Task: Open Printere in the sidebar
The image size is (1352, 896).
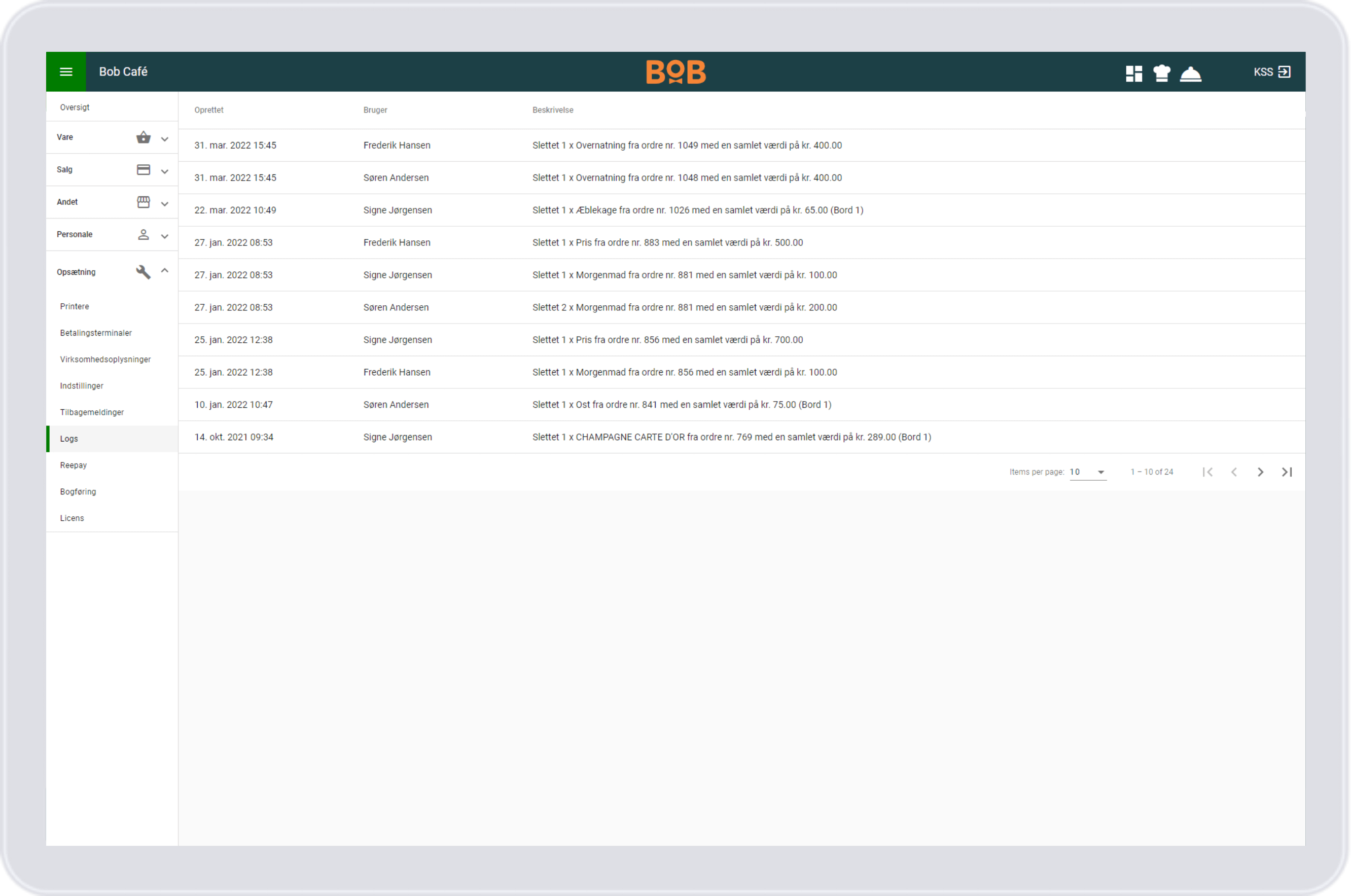Action: pos(112,307)
